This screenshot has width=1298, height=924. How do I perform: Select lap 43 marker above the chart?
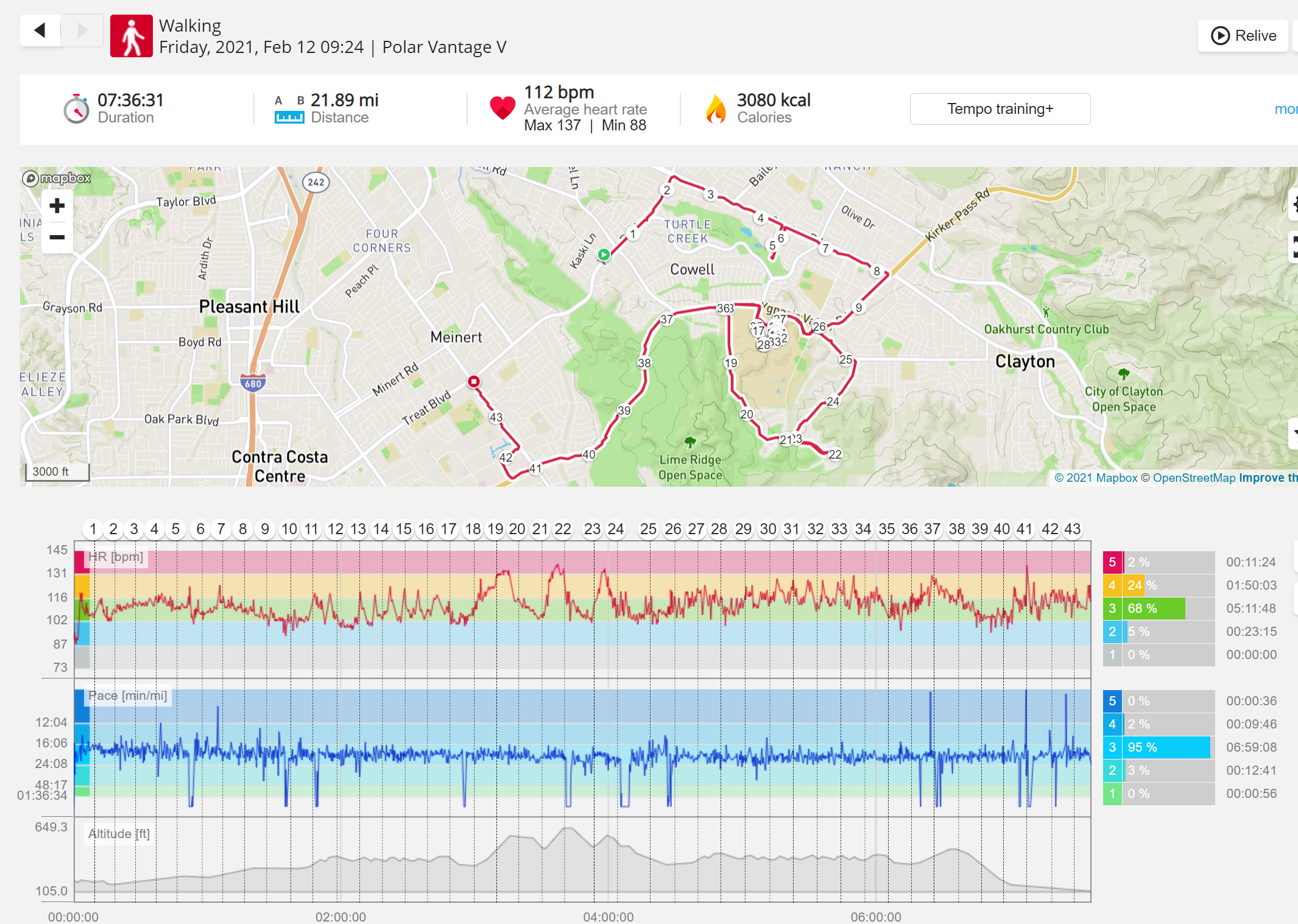pos(1073,529)
